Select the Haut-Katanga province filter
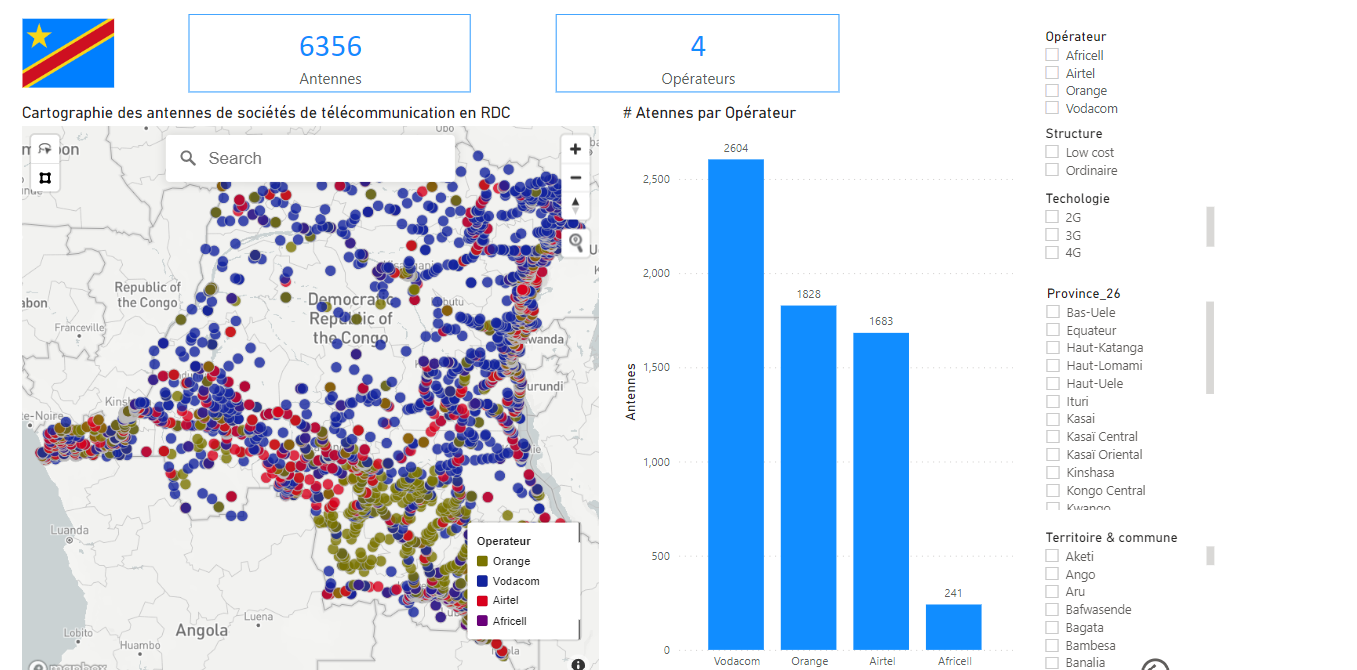1357x670 pixels. tap(1053, 348)
